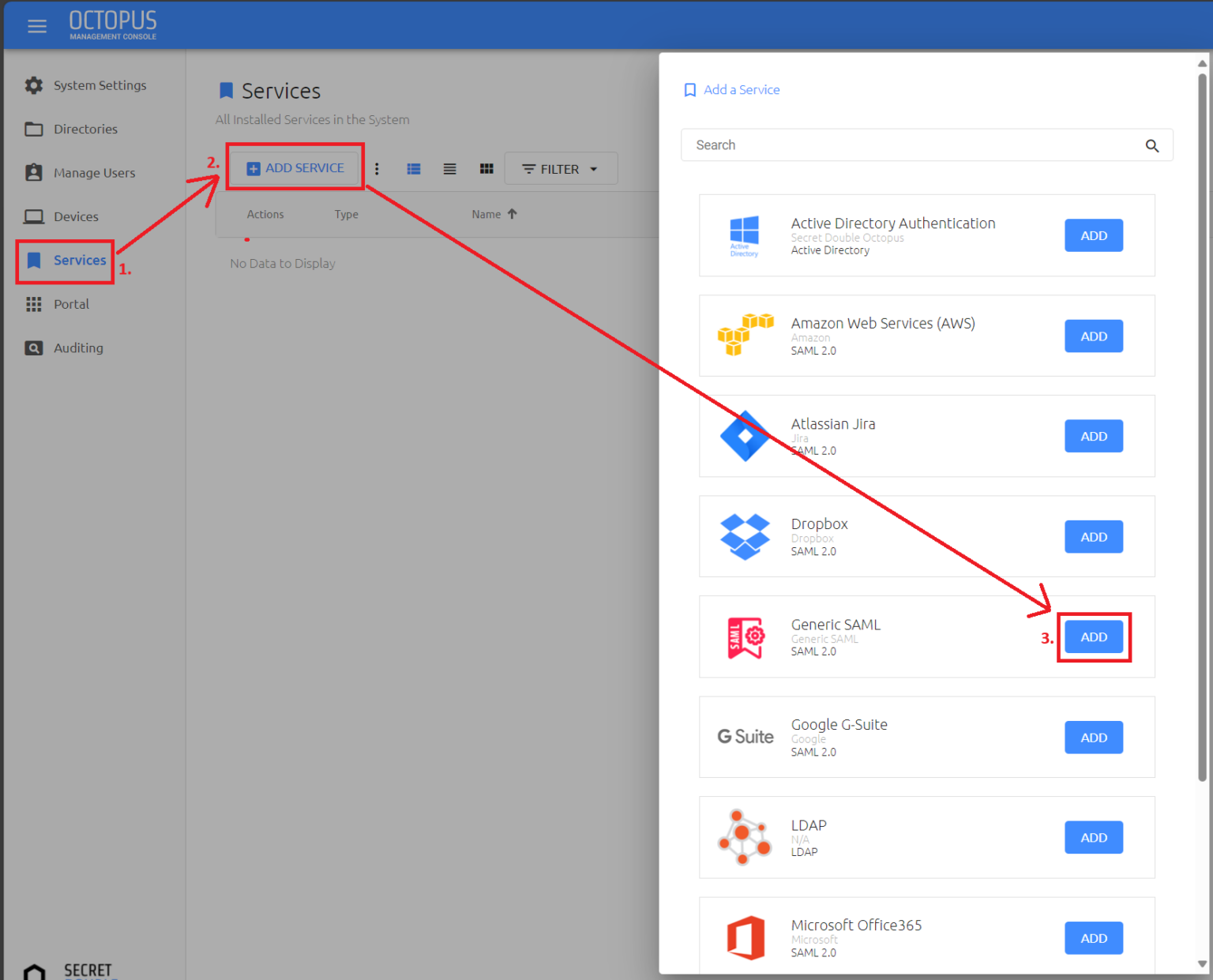This screenshot has height=980, width=1213.
Task: Add the Google G-Suite service
Action: [1094, 737]
